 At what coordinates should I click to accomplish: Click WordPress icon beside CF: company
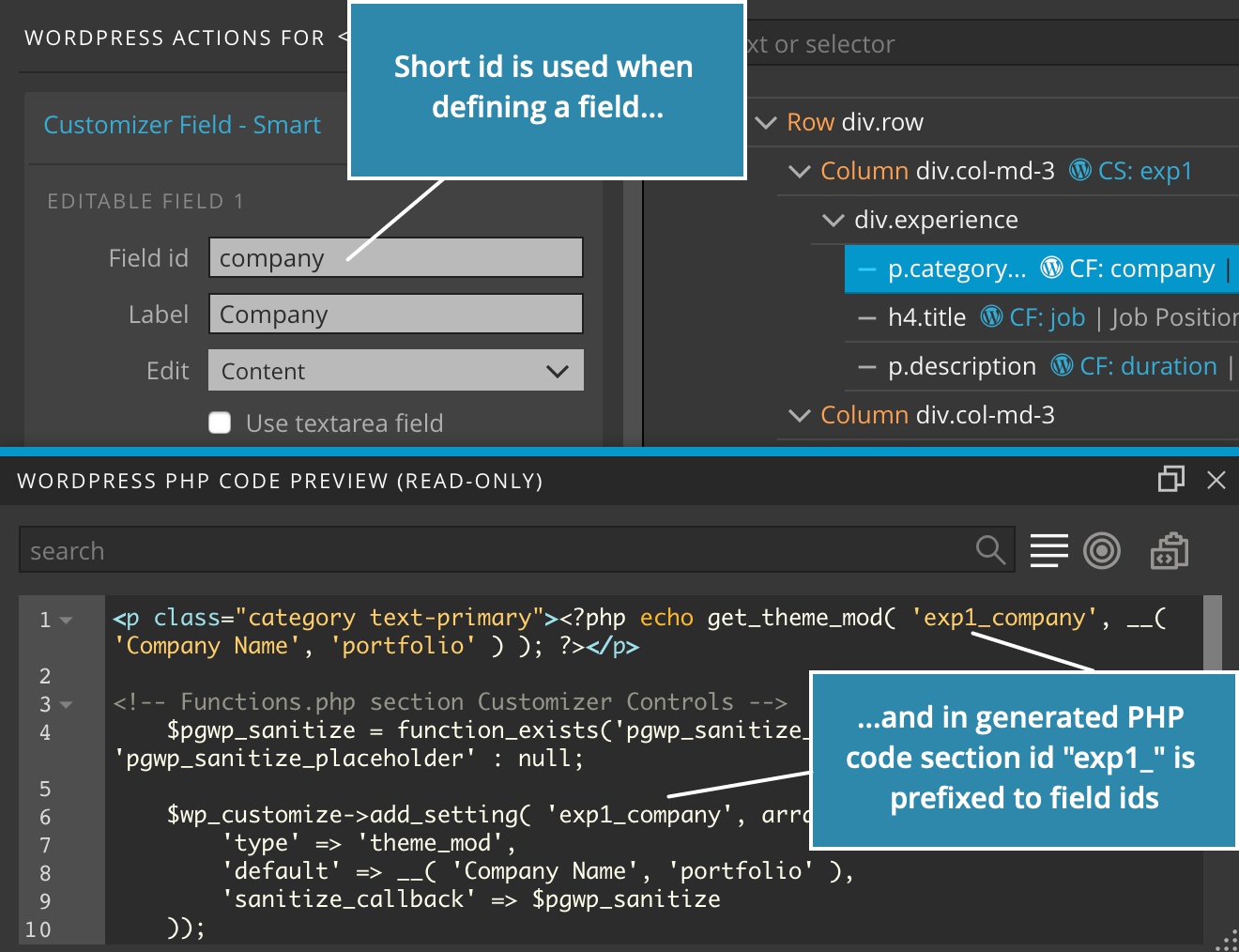point(1051,268)
